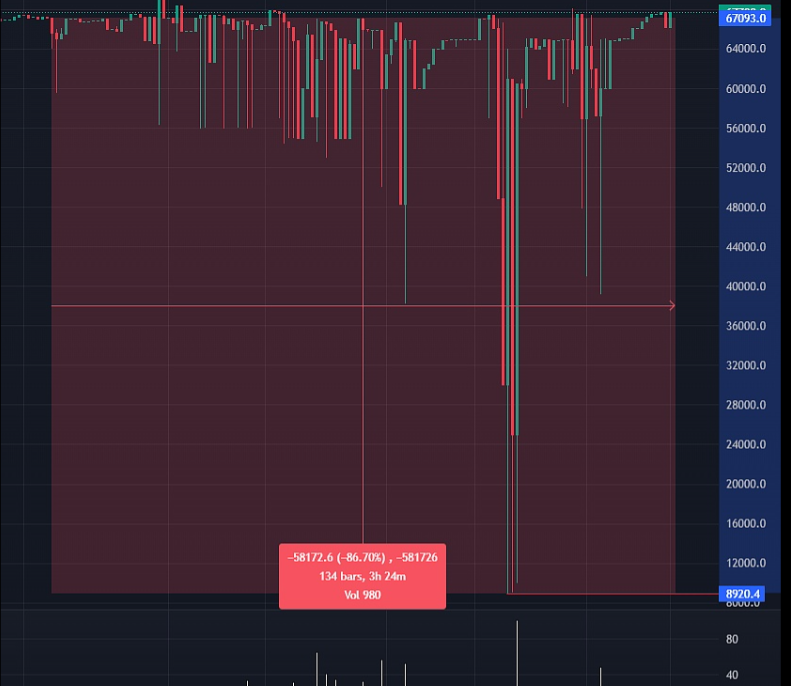The height and width of the screenshot is (686, 791).
Task: Click the blue 8920.4 price label
Action: click(x=744, y=594)
